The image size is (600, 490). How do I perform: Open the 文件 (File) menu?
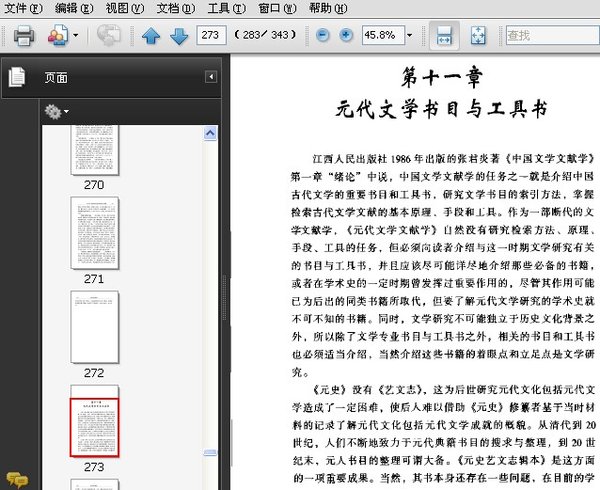(x=23, y=8)
